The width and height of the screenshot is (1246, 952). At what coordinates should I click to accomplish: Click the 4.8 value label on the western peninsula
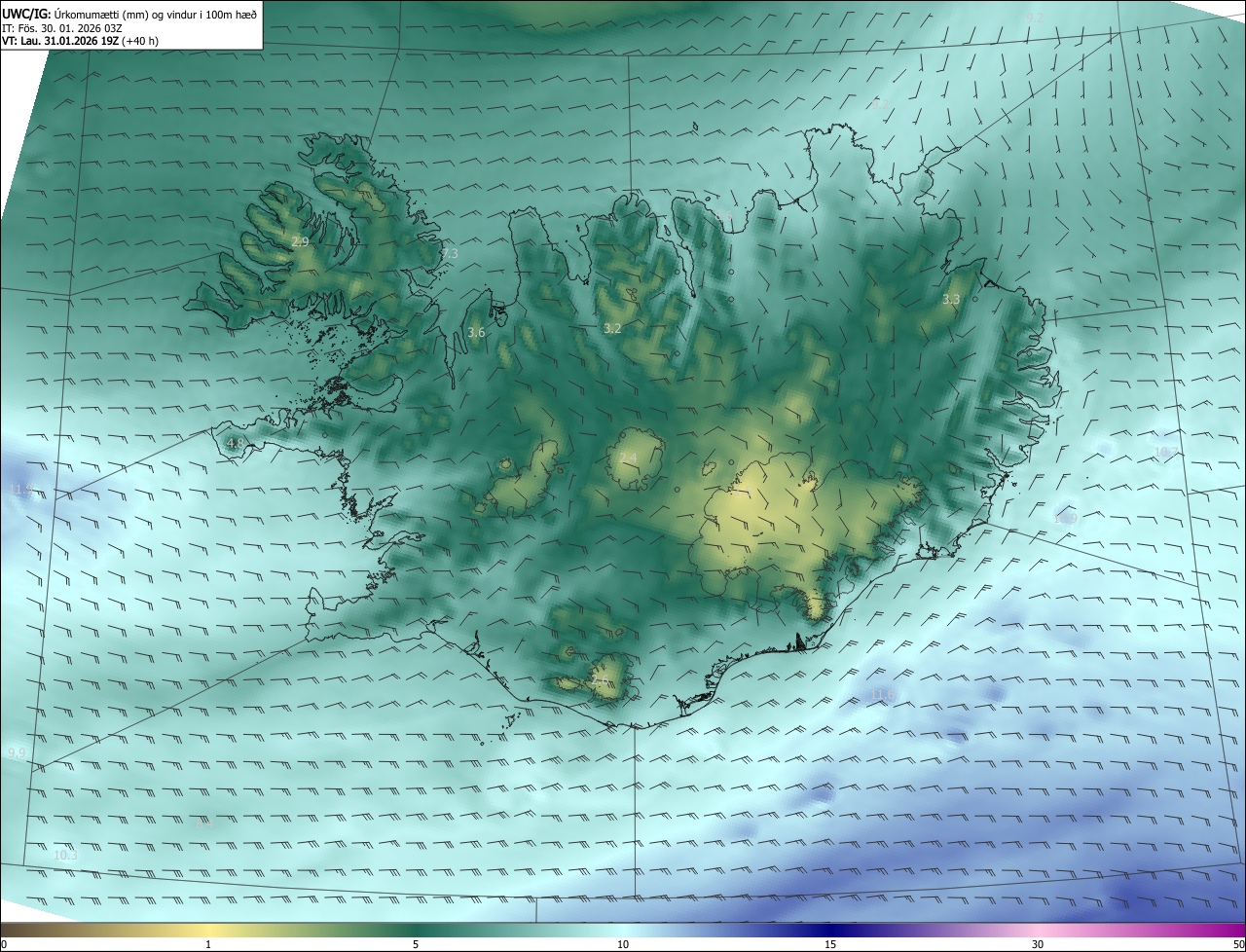(235, 443)
